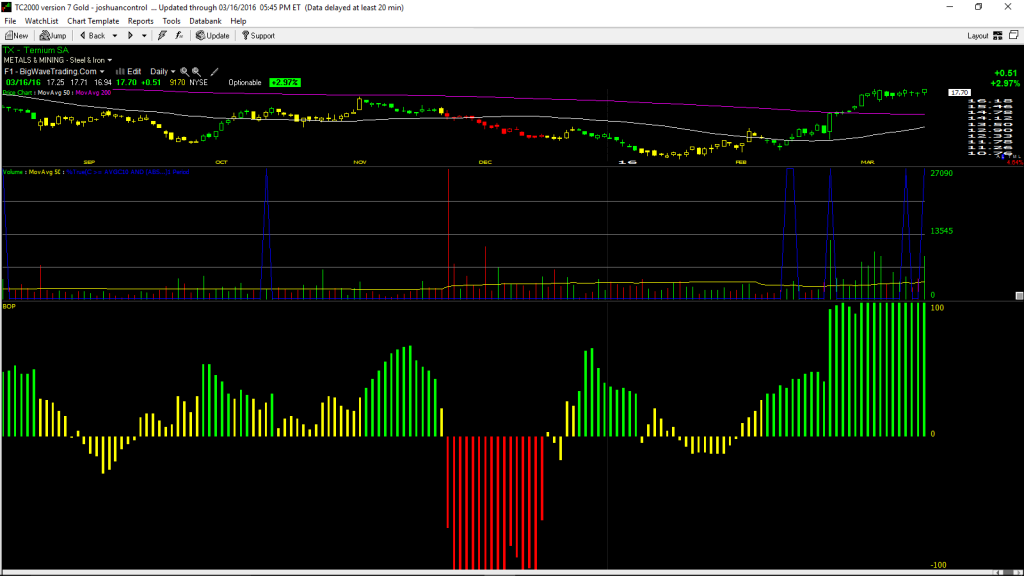Click the first magnifier zoom icon
Screen dimensions: 1024x576
click(184, 72)
